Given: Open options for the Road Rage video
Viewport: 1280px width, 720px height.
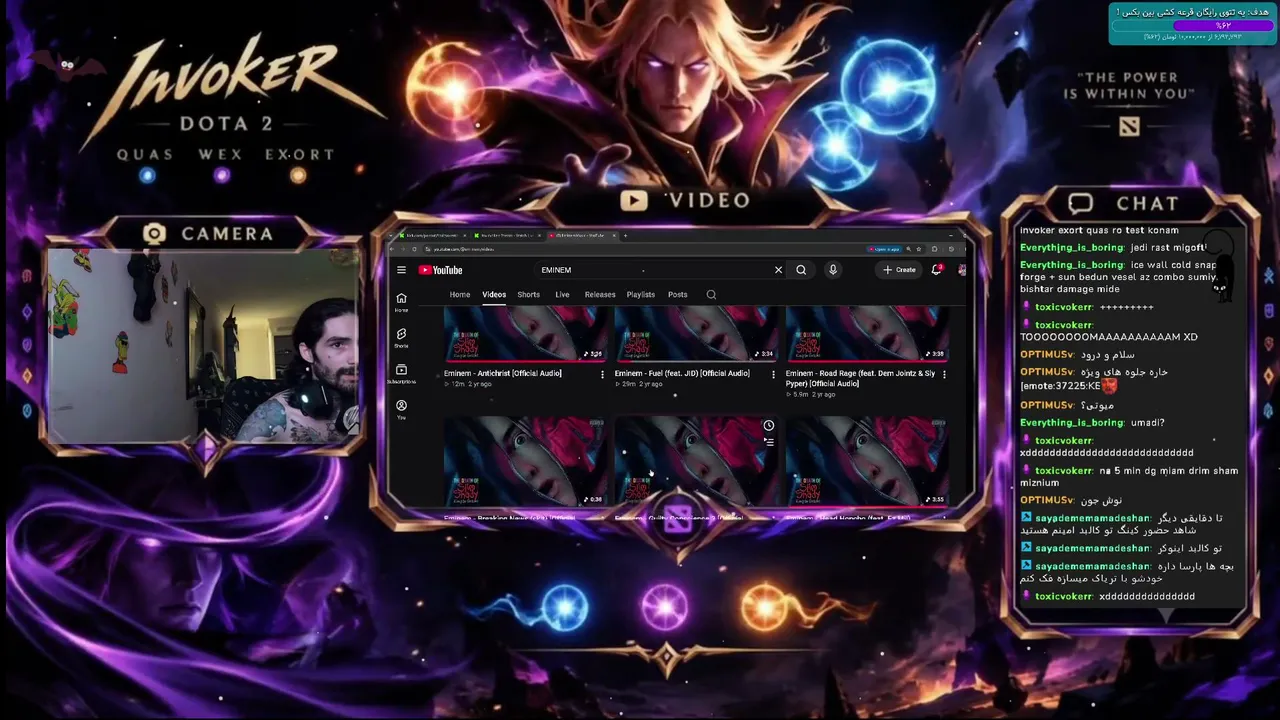Looking at the screenshot, I should [x=944, y=374].
